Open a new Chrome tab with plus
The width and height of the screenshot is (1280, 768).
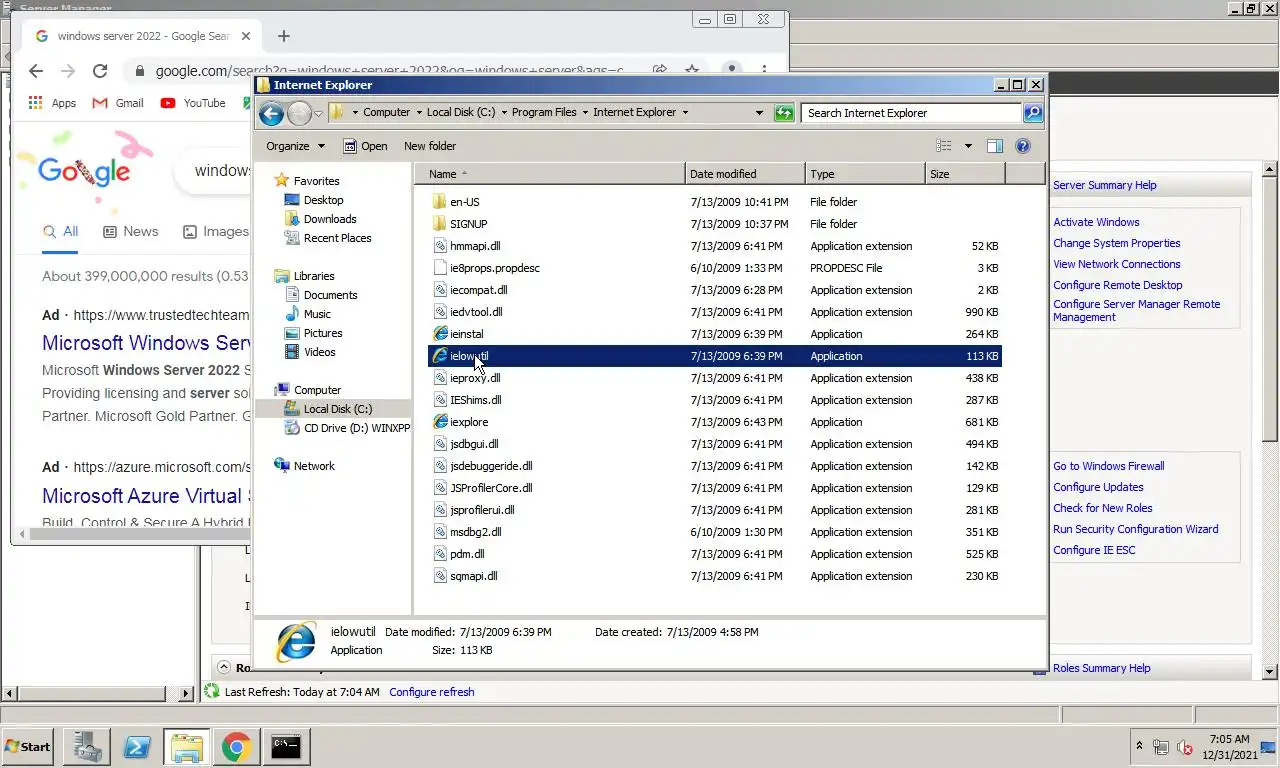[x=283, y=36]
